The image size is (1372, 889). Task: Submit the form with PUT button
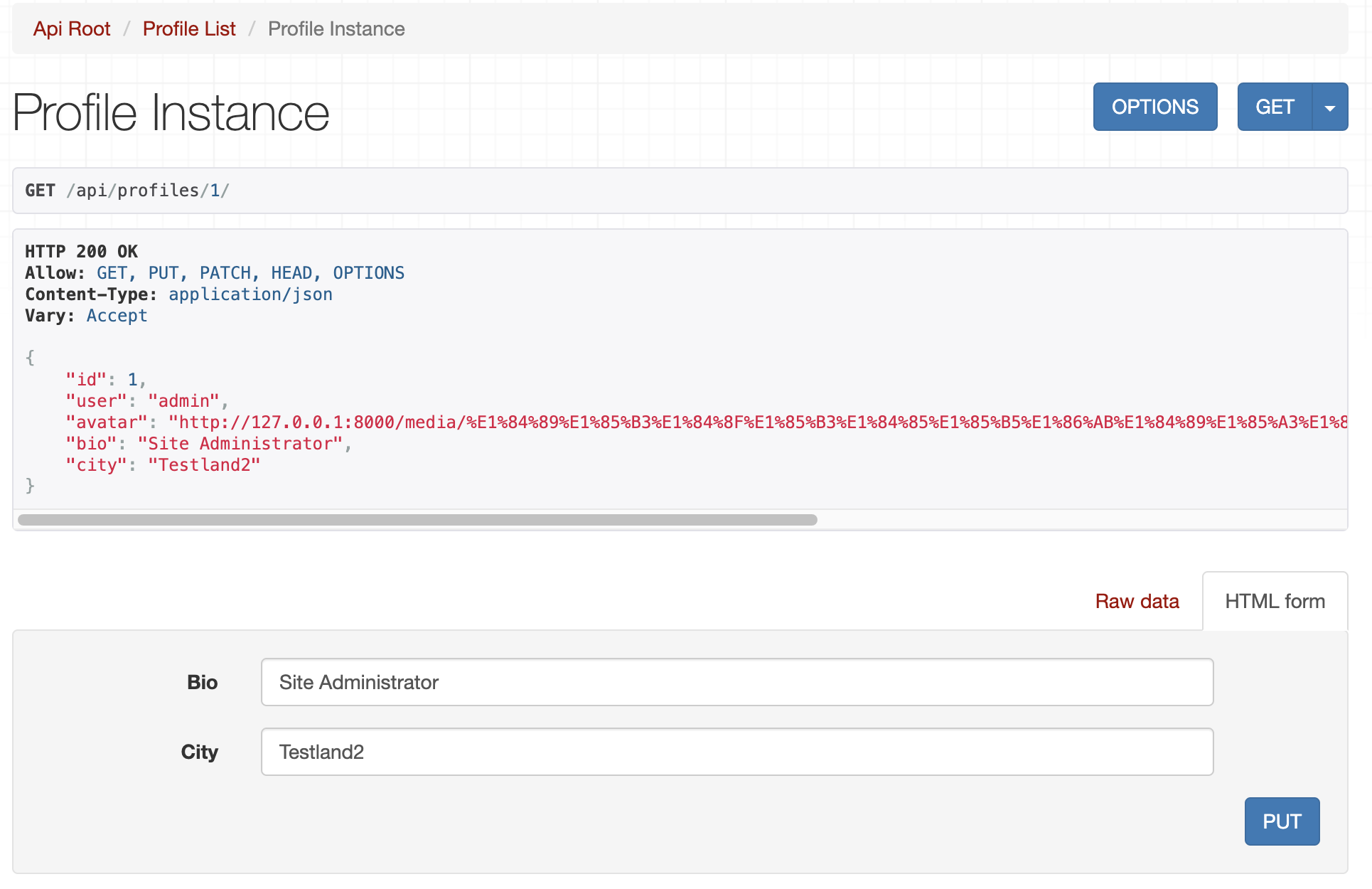coord(1281,821)
